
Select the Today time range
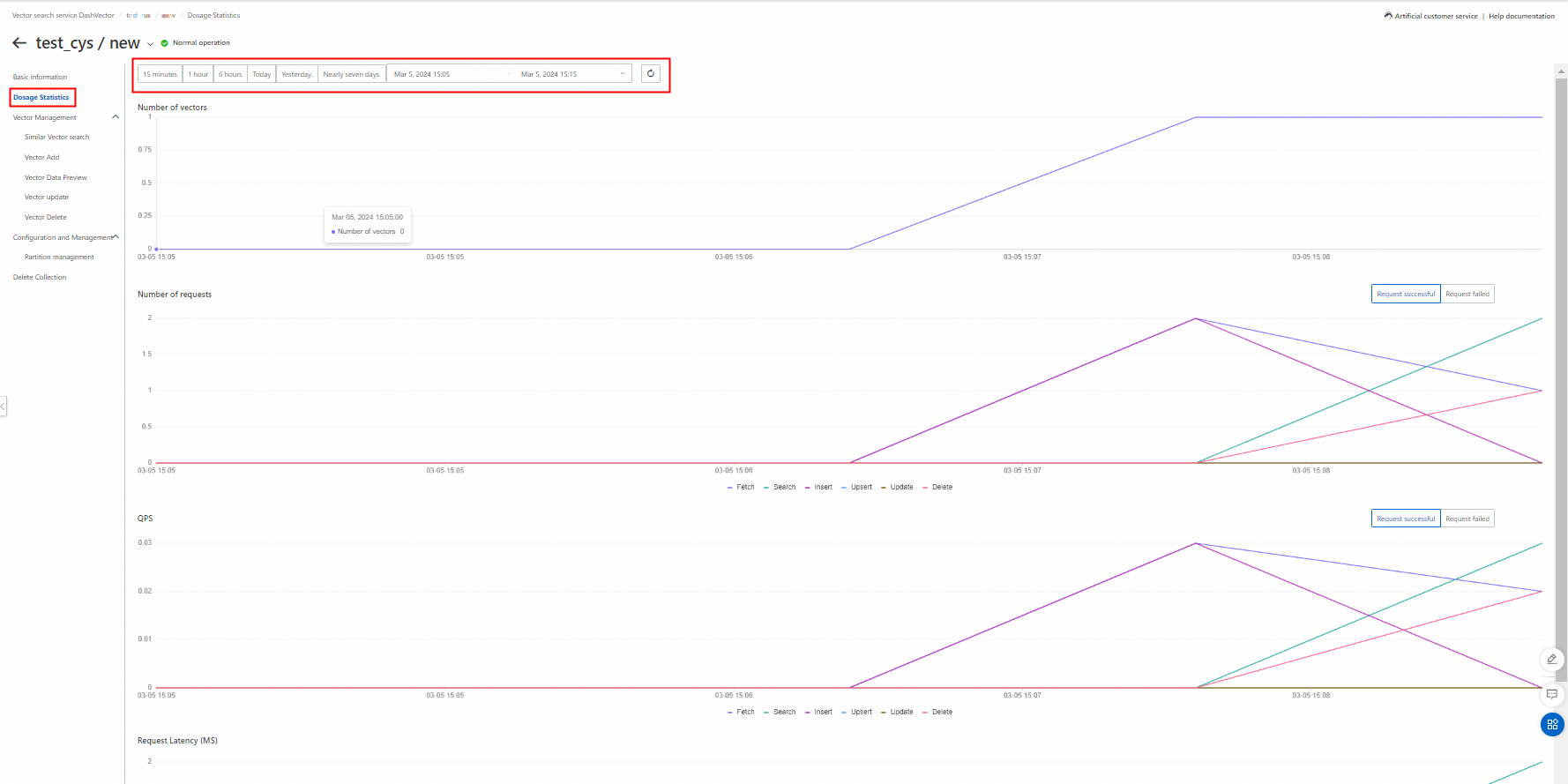coord(262,74)
